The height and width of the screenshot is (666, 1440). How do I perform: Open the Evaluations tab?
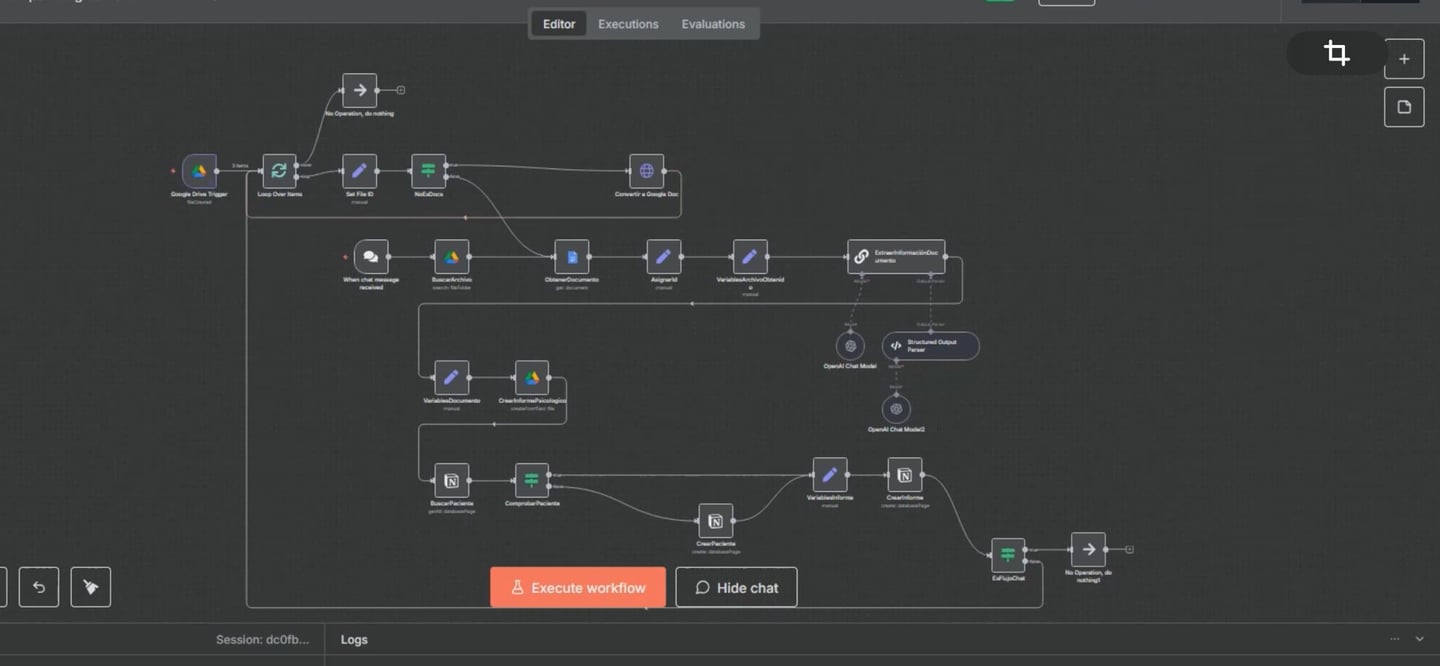[713, 24]
